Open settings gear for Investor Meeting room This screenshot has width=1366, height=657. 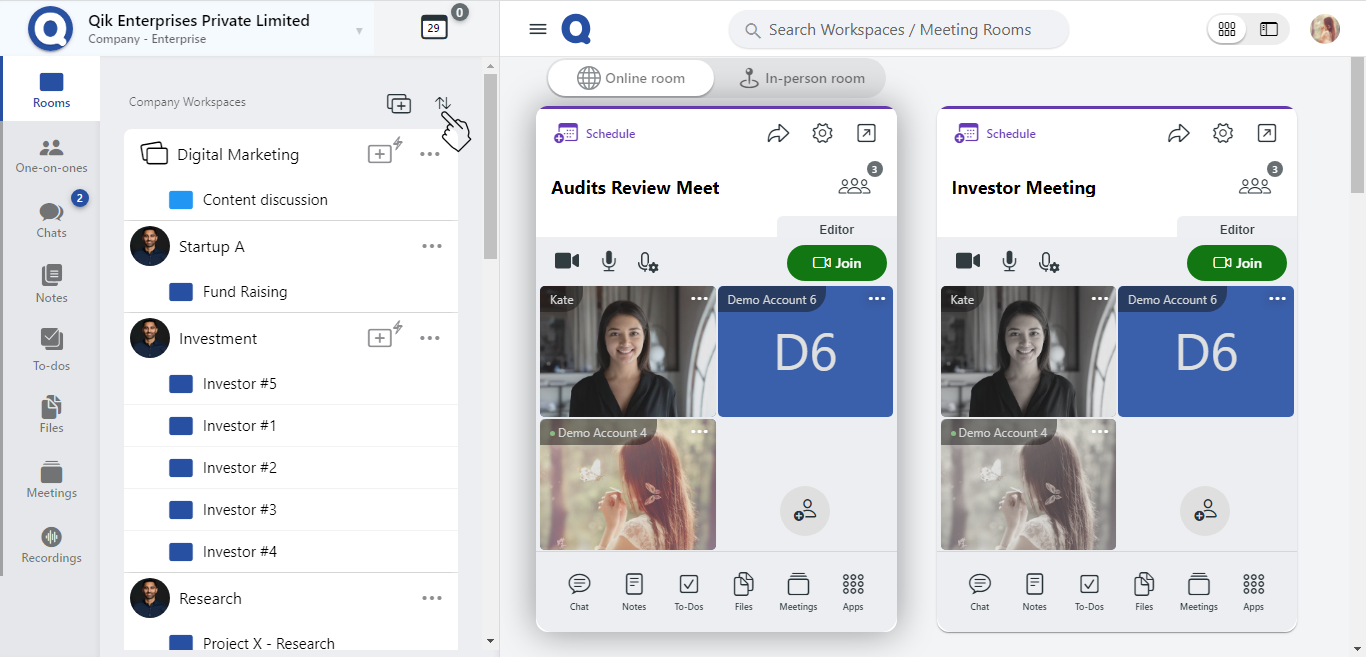[1222, 134]
